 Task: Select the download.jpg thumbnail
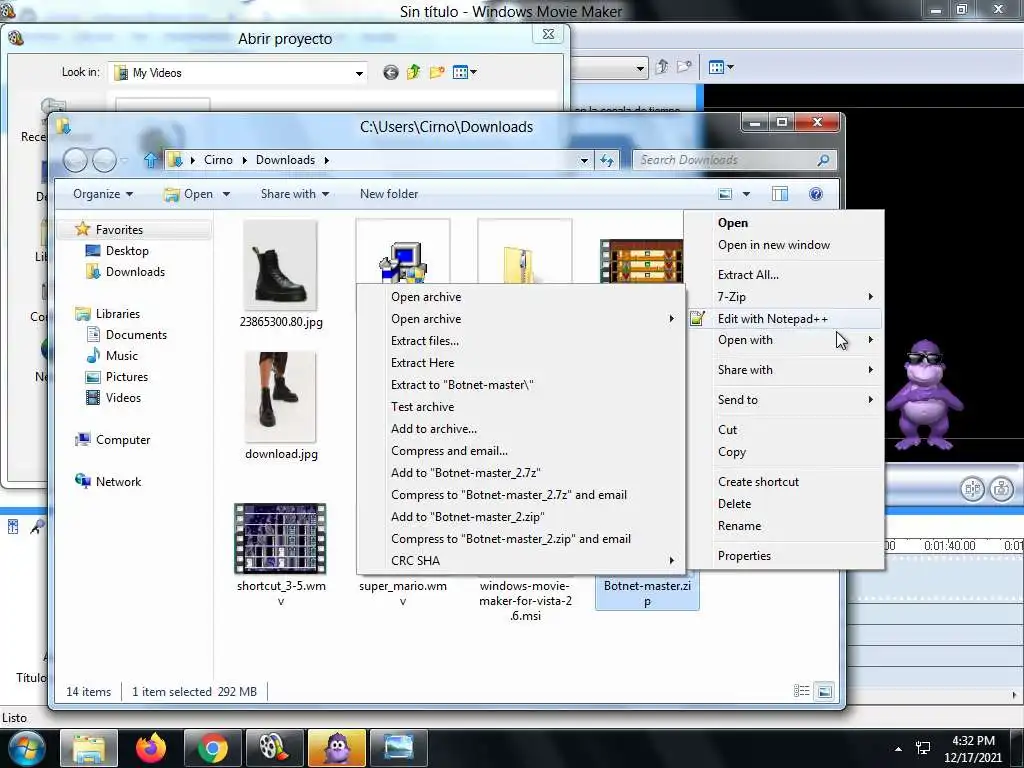click(280, 397)
